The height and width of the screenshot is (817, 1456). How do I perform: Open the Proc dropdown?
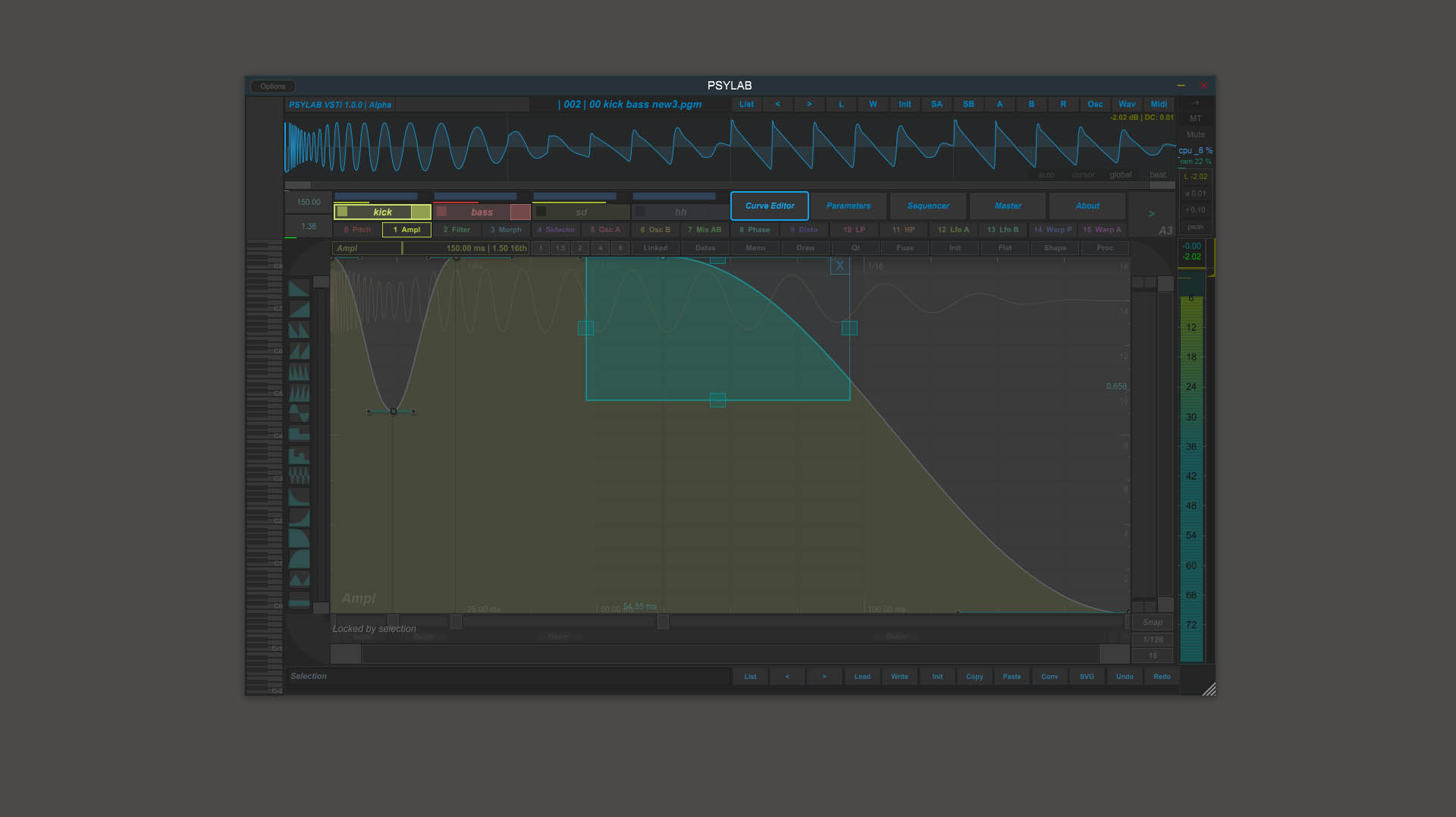click(x=1105, y=248)
